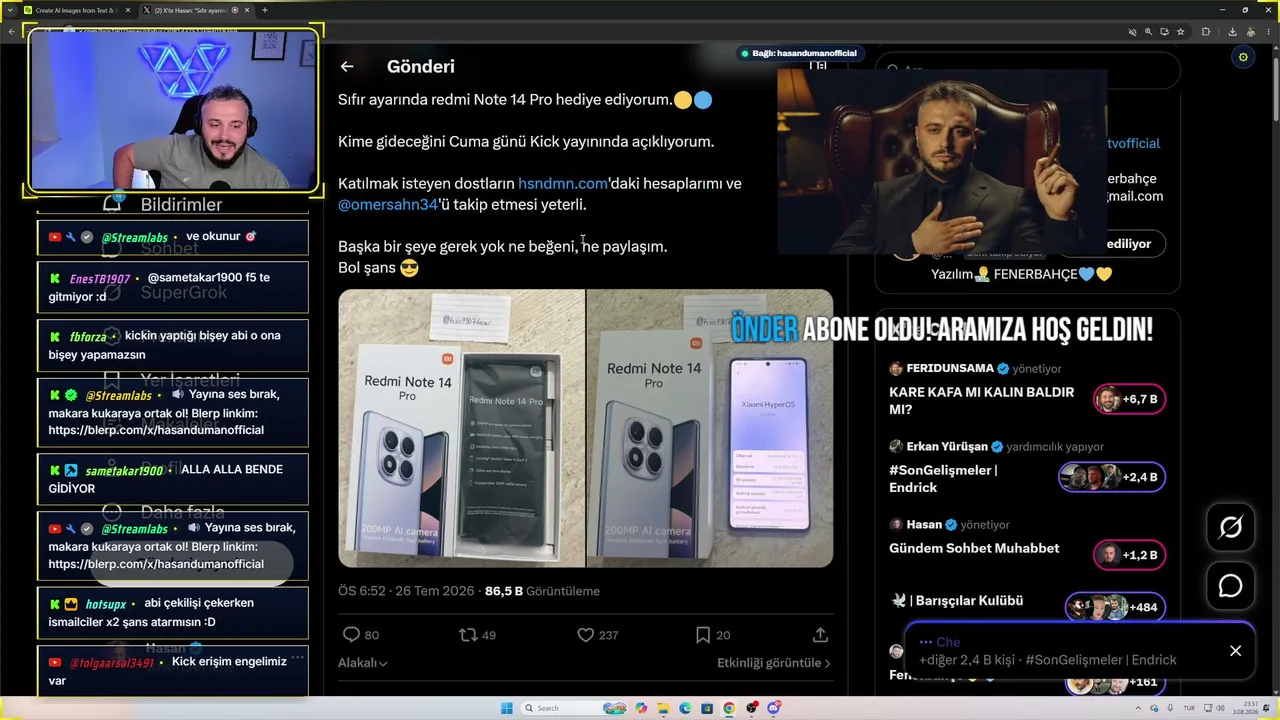The width and height of the screenshot is (1280, 720).
Task: Click the taskbar clock showing 23:57
Action: coord(1248,708)
